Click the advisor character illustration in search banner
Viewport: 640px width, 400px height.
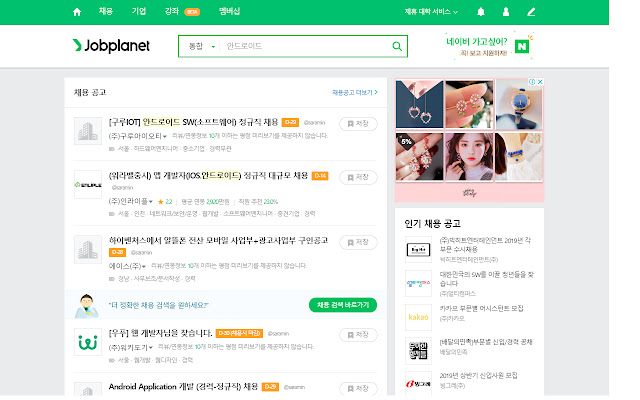(x=87, y=306)
